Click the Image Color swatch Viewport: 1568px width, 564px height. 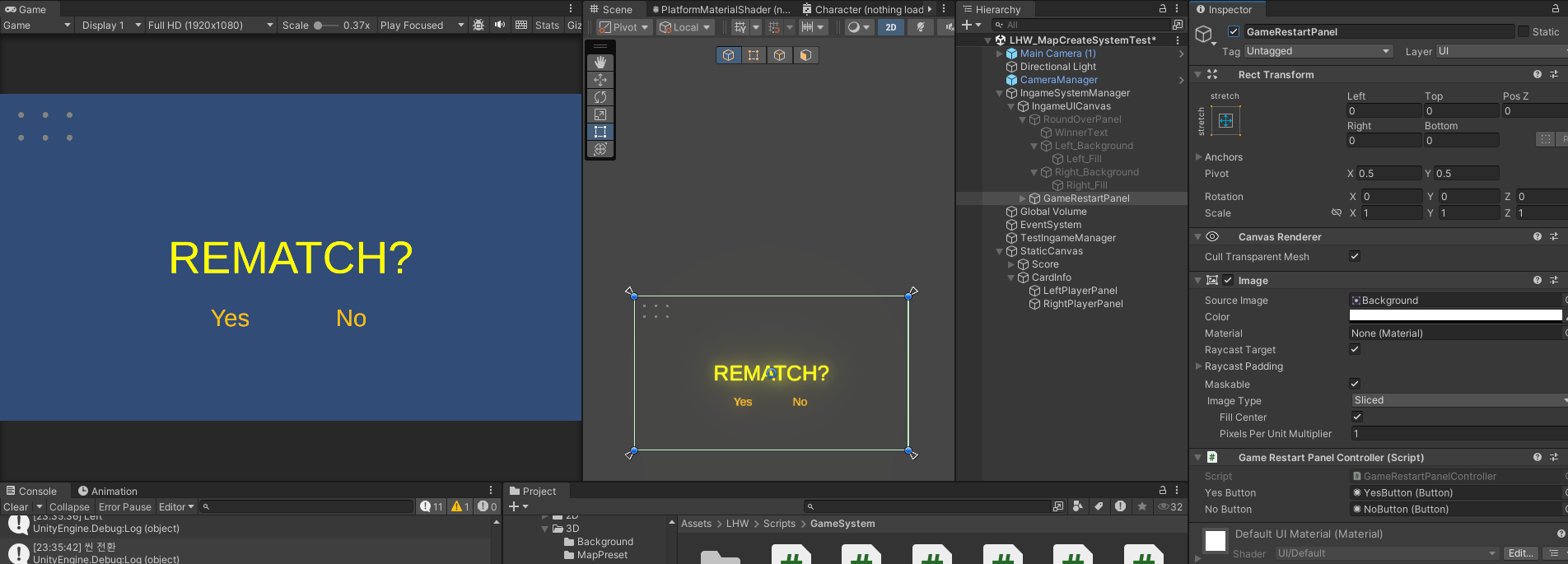[1455, 316]
